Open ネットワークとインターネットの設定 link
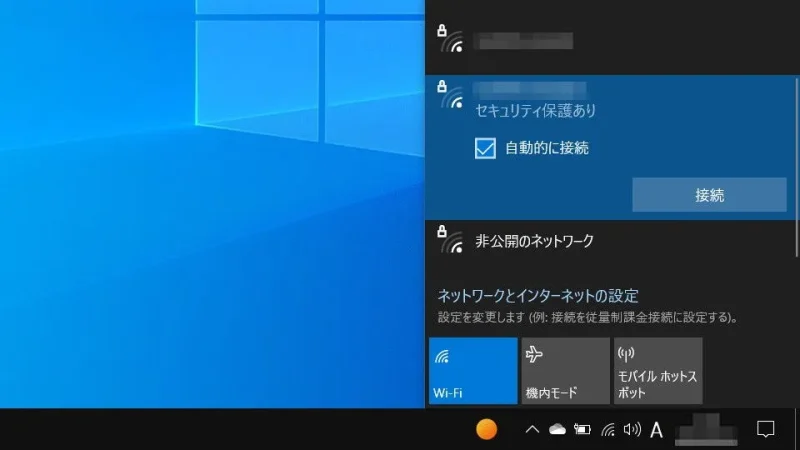This screenshot has width=800, height=450. pos(538,296)
